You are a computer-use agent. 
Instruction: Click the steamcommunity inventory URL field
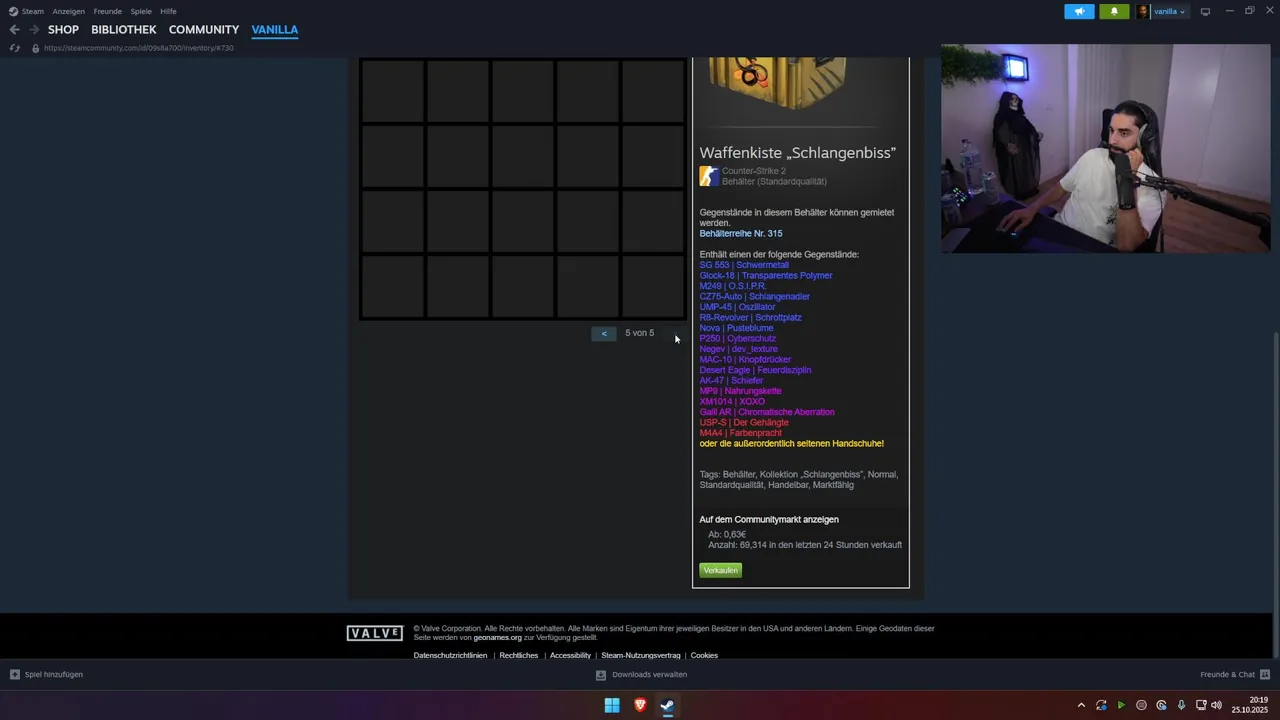(139, 48)
